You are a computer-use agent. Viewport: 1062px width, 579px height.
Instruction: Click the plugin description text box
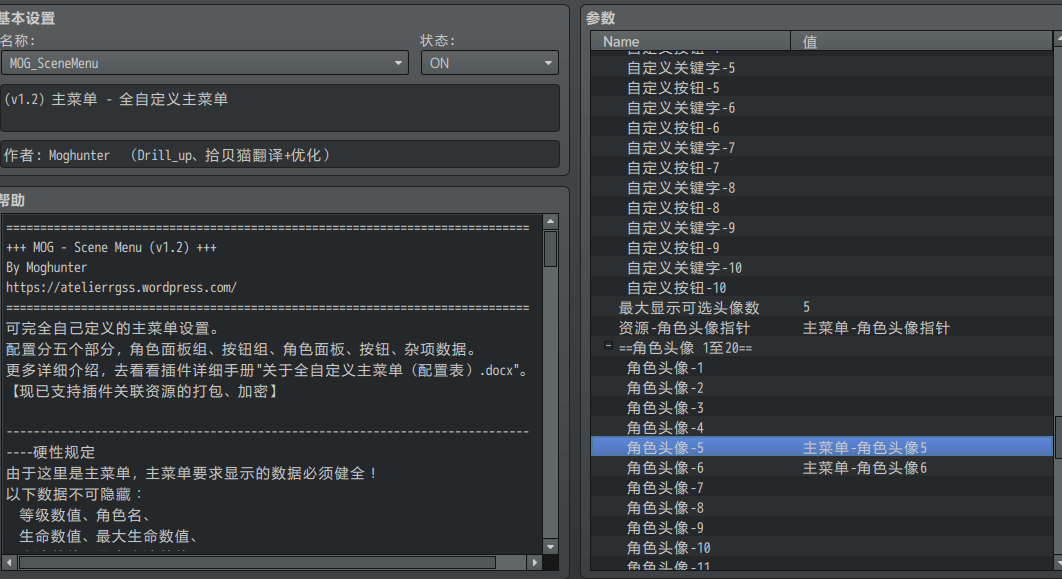[280, 107]
